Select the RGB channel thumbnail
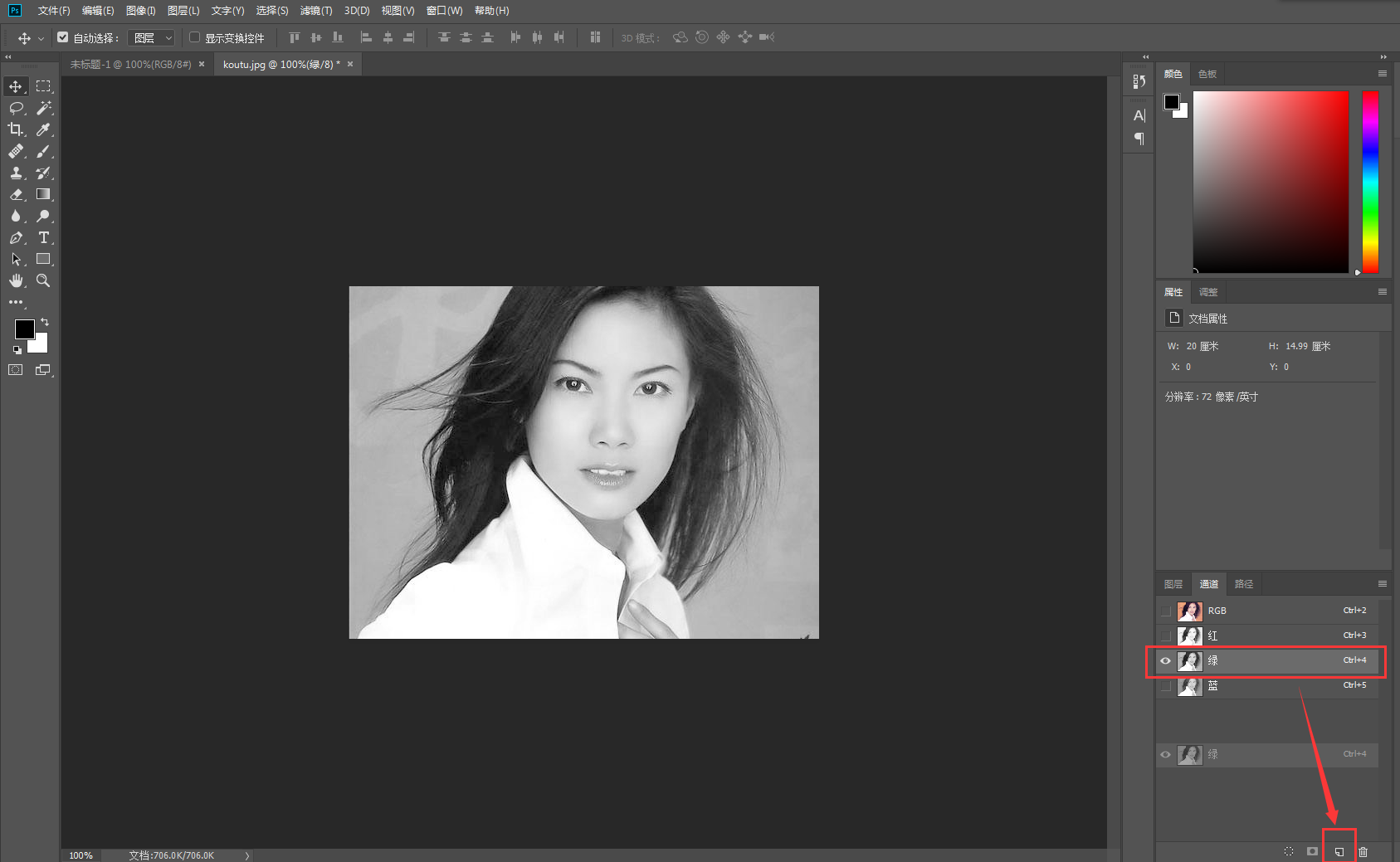 pos(1190,611)
